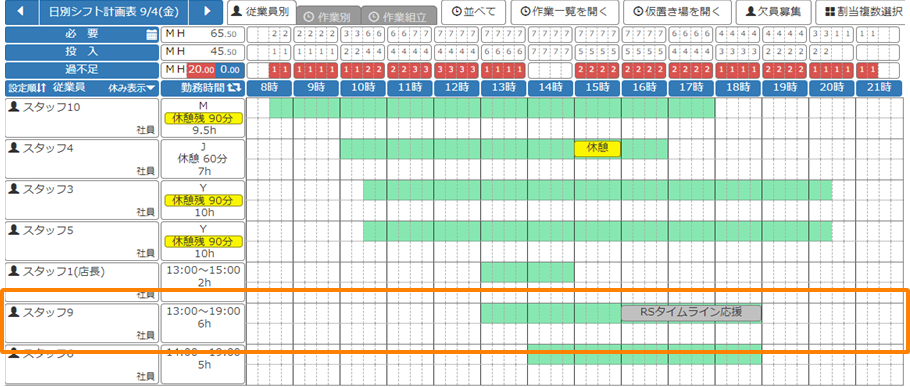The height and width of the screenshot is (387, 910).
Task: Select スタッフ10's green shift bar
Action: pyautogui.click(x=492, y=108)
